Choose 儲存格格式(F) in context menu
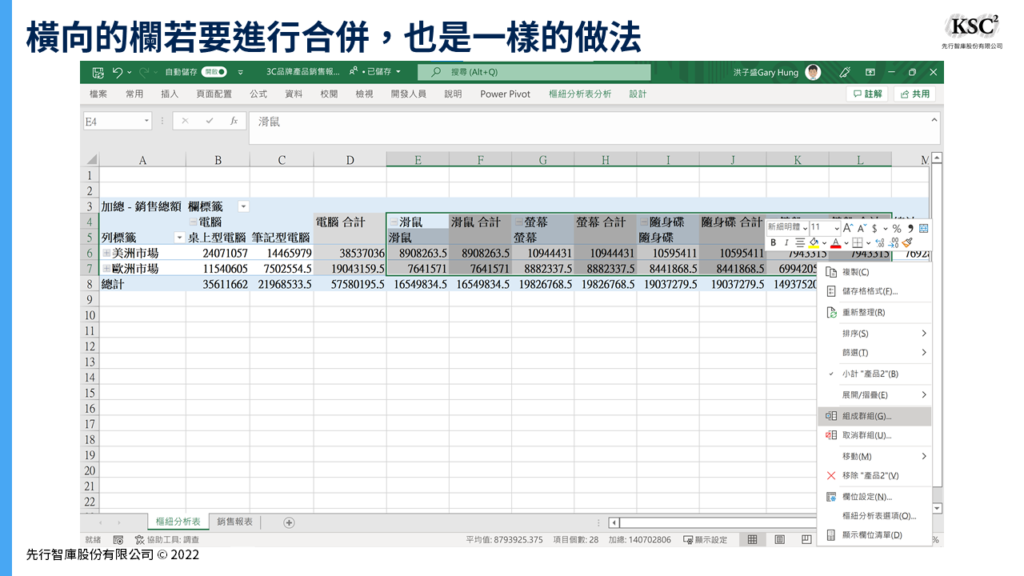The image size is (1024, 576). click(x=874, y=291)
